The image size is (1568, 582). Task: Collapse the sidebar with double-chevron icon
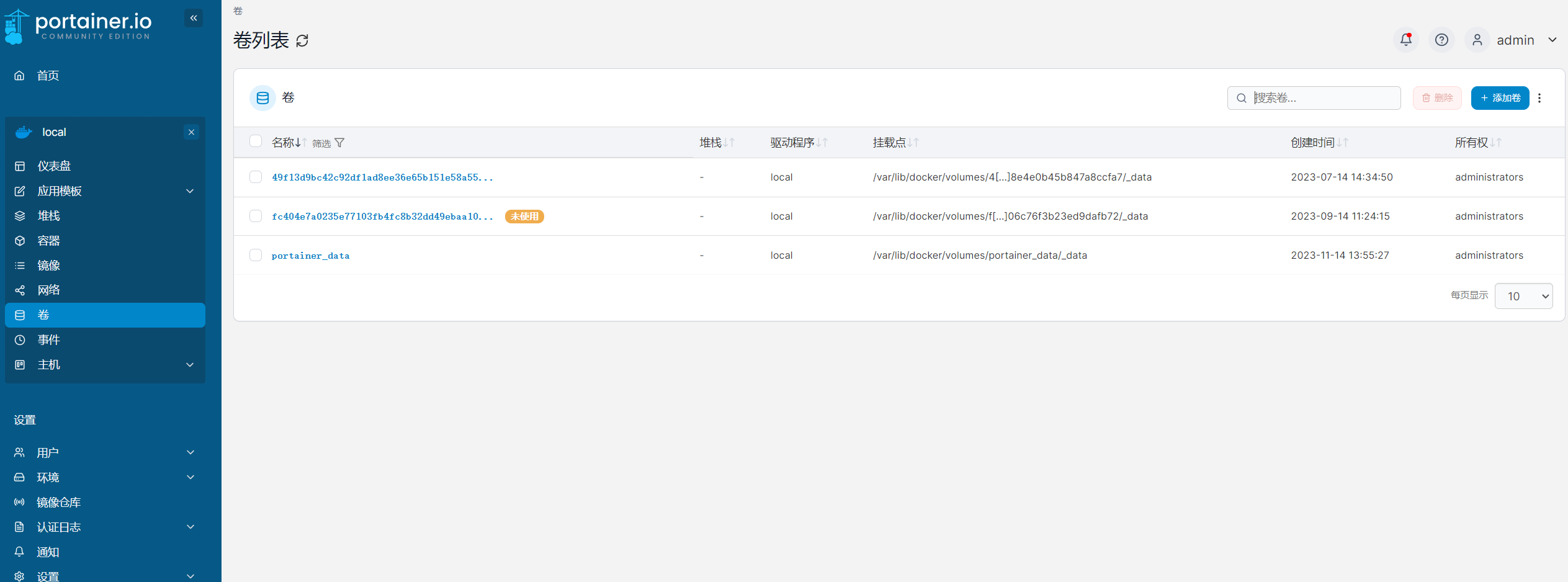[194, 18]
